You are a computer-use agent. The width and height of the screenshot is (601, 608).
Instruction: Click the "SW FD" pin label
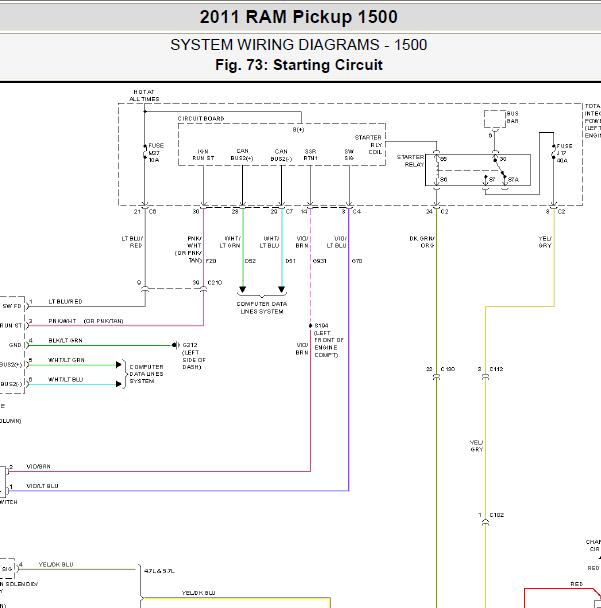click(12, 306)
